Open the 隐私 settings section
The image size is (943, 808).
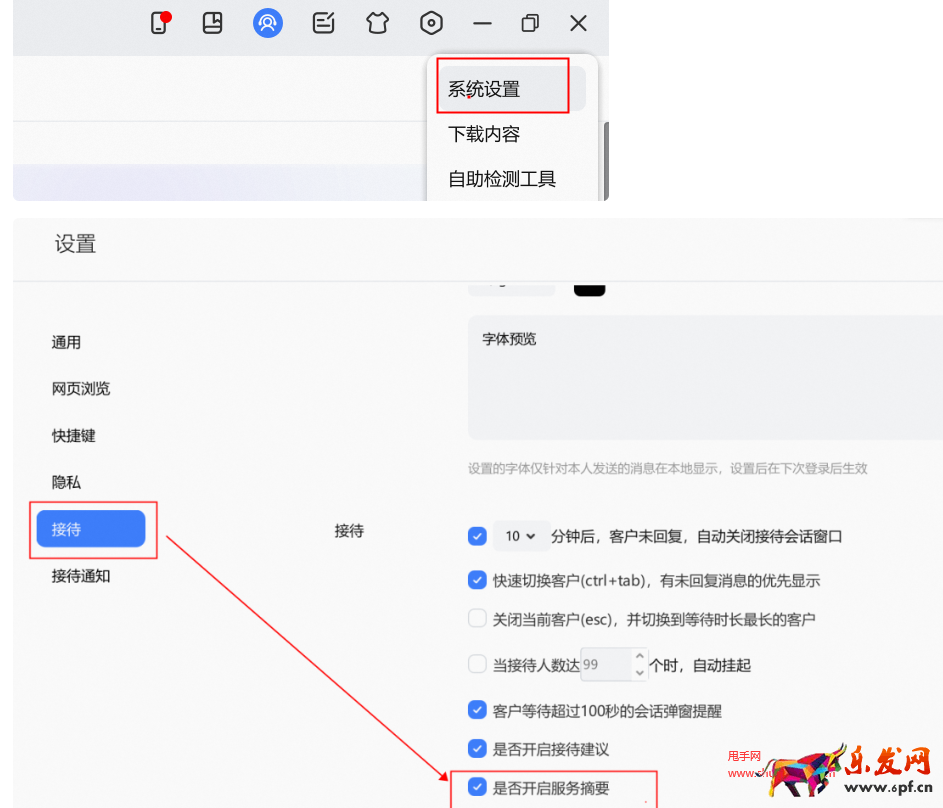[66, 482]
